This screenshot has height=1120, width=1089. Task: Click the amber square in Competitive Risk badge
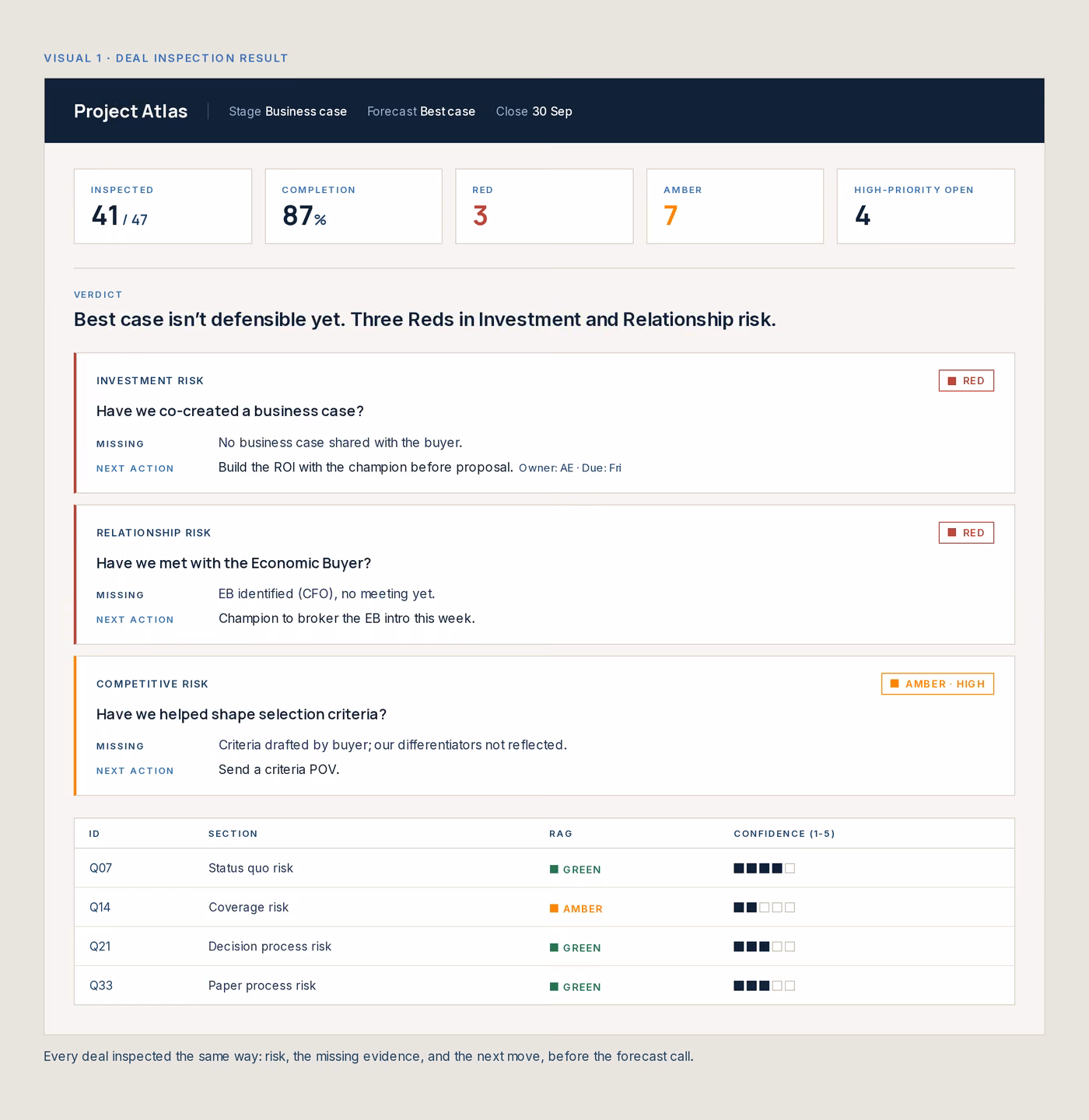(x=895, y=684)
